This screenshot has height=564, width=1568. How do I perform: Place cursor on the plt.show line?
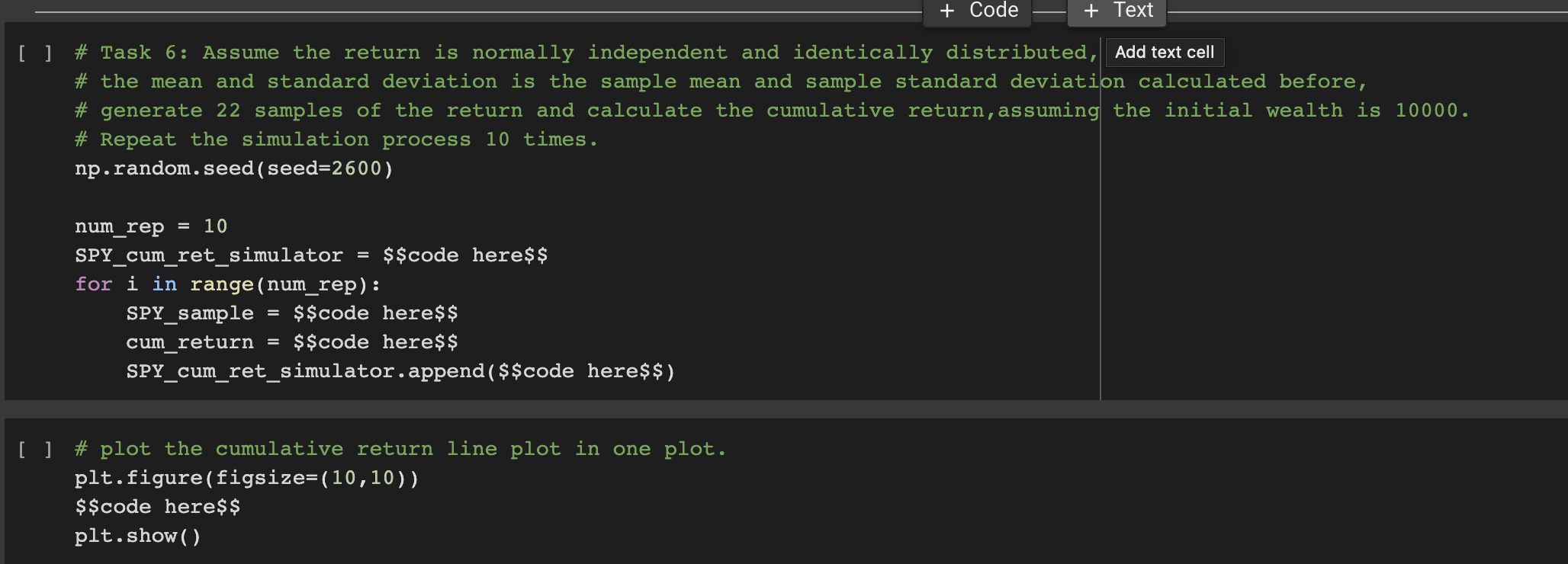click(x=137, y=535)
